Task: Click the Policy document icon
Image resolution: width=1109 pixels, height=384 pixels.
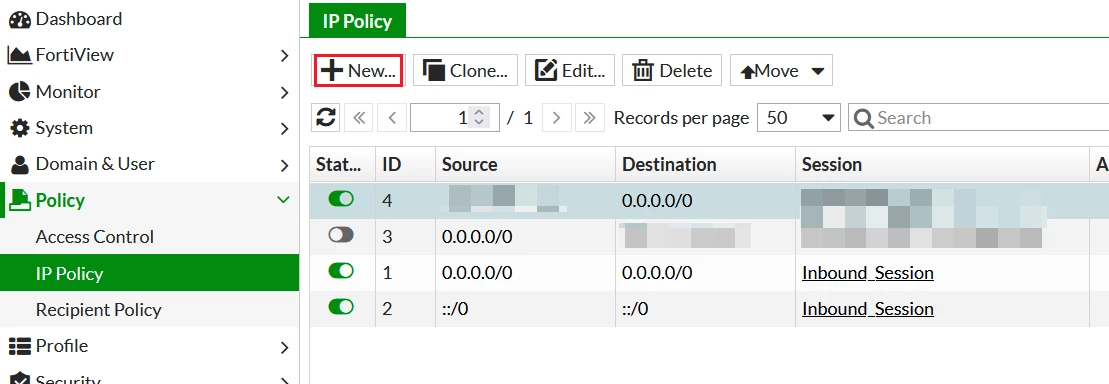Action: 21,201
